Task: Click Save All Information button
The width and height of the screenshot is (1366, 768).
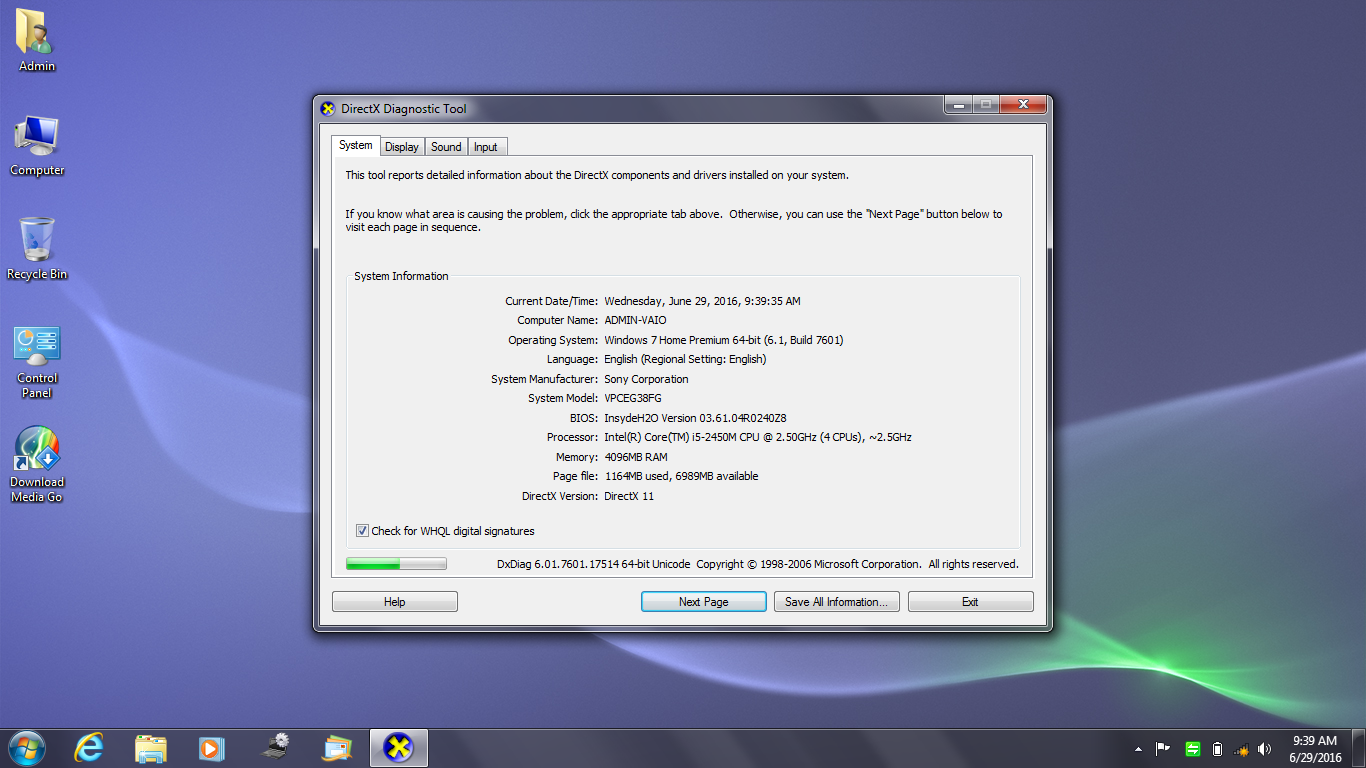Action: [837, 602]
